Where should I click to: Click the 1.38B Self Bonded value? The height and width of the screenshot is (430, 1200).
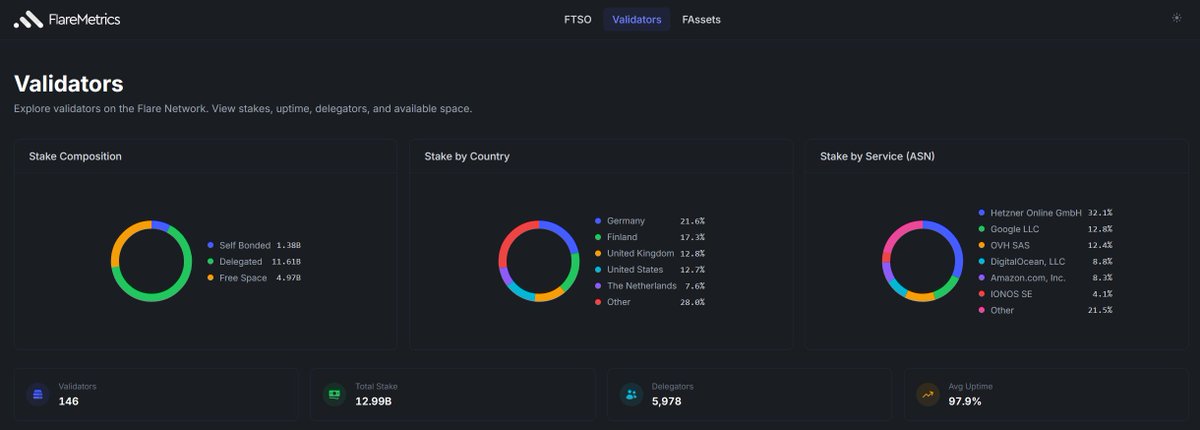[289, 245]
